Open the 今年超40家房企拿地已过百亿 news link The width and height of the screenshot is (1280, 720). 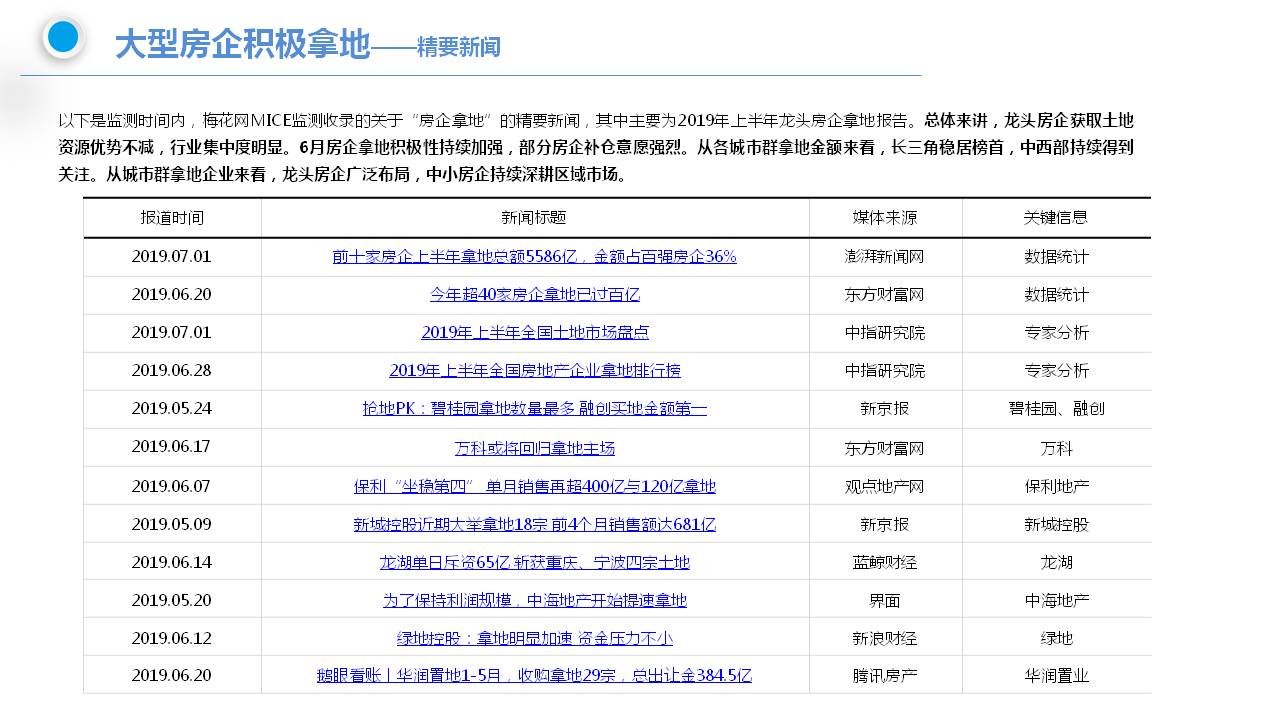pos(534,295)
